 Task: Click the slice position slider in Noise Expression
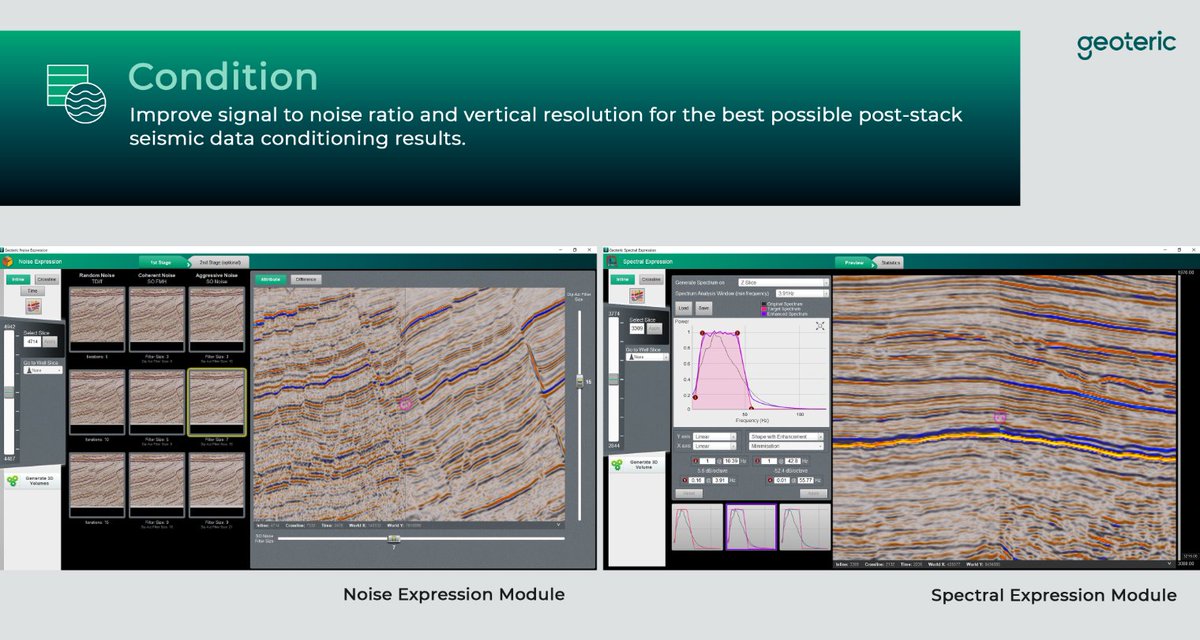[9, 392]
